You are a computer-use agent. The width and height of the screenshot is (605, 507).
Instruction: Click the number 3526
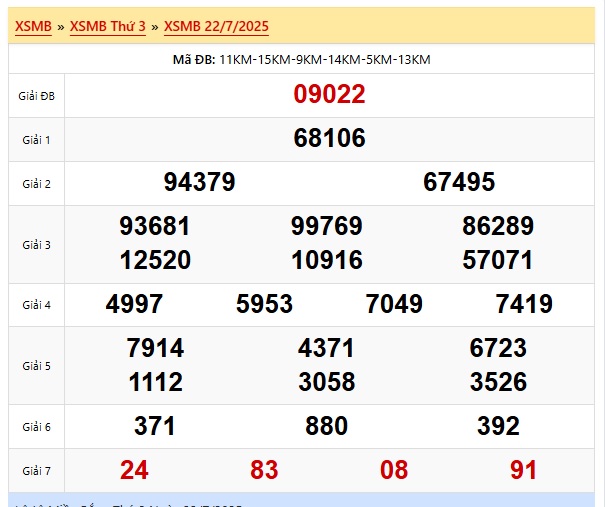pyautogui.click(x=498, y=382)
